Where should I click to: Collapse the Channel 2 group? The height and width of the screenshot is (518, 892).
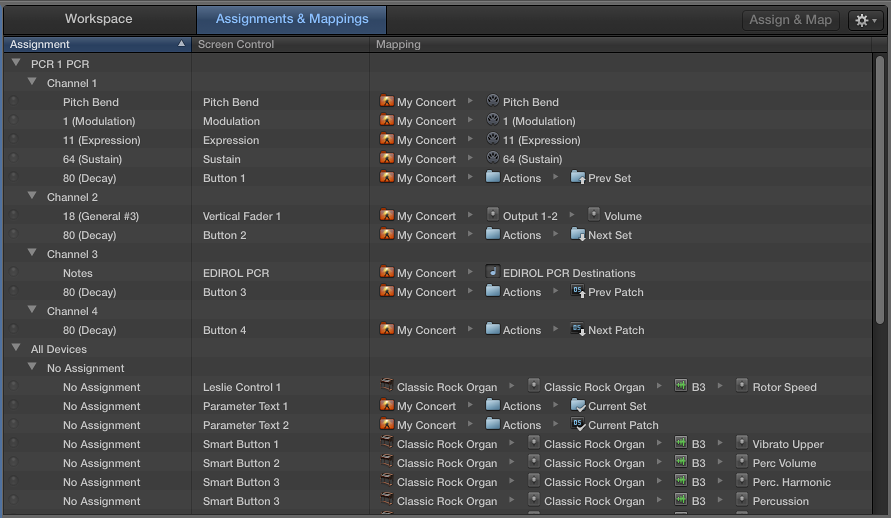pos(32,196)
